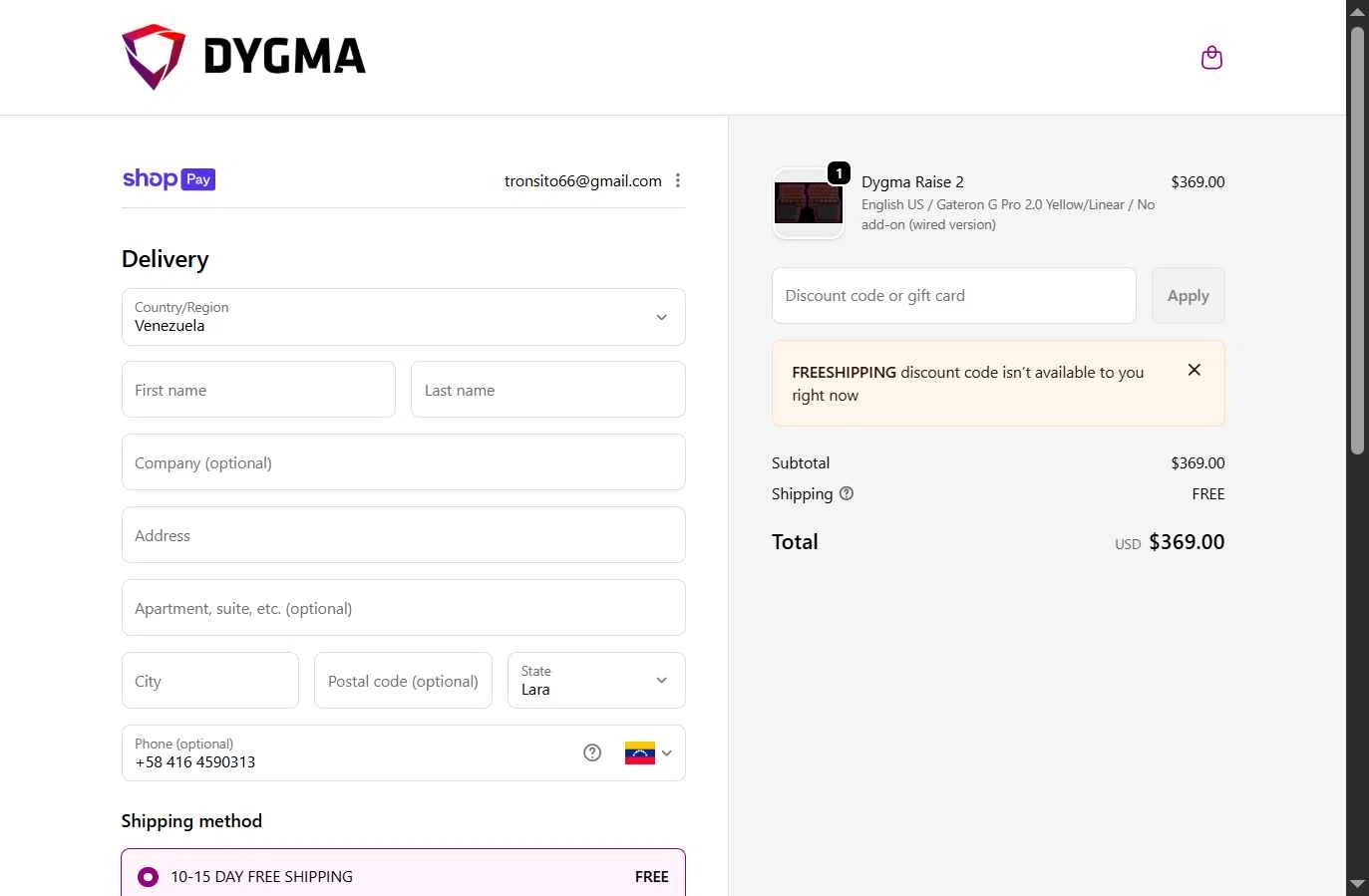Click the page vertical scrollbar thumb
This screenshot has height=896, width=1369.
point(1357,239)
